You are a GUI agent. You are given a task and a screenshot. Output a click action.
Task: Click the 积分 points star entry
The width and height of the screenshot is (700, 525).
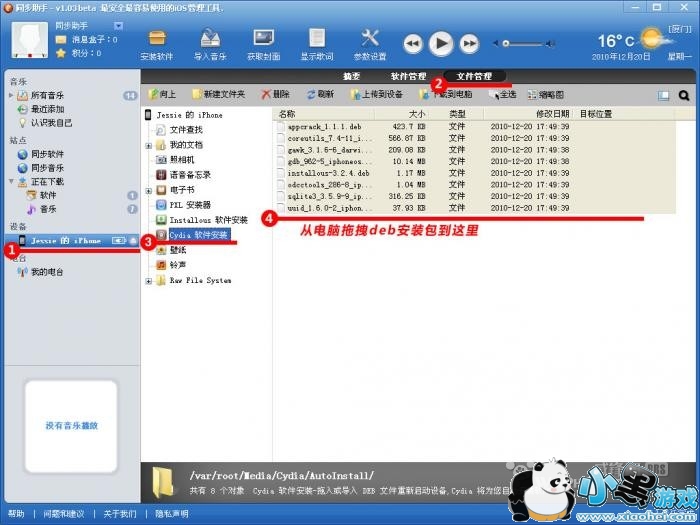tap(79, 53)
